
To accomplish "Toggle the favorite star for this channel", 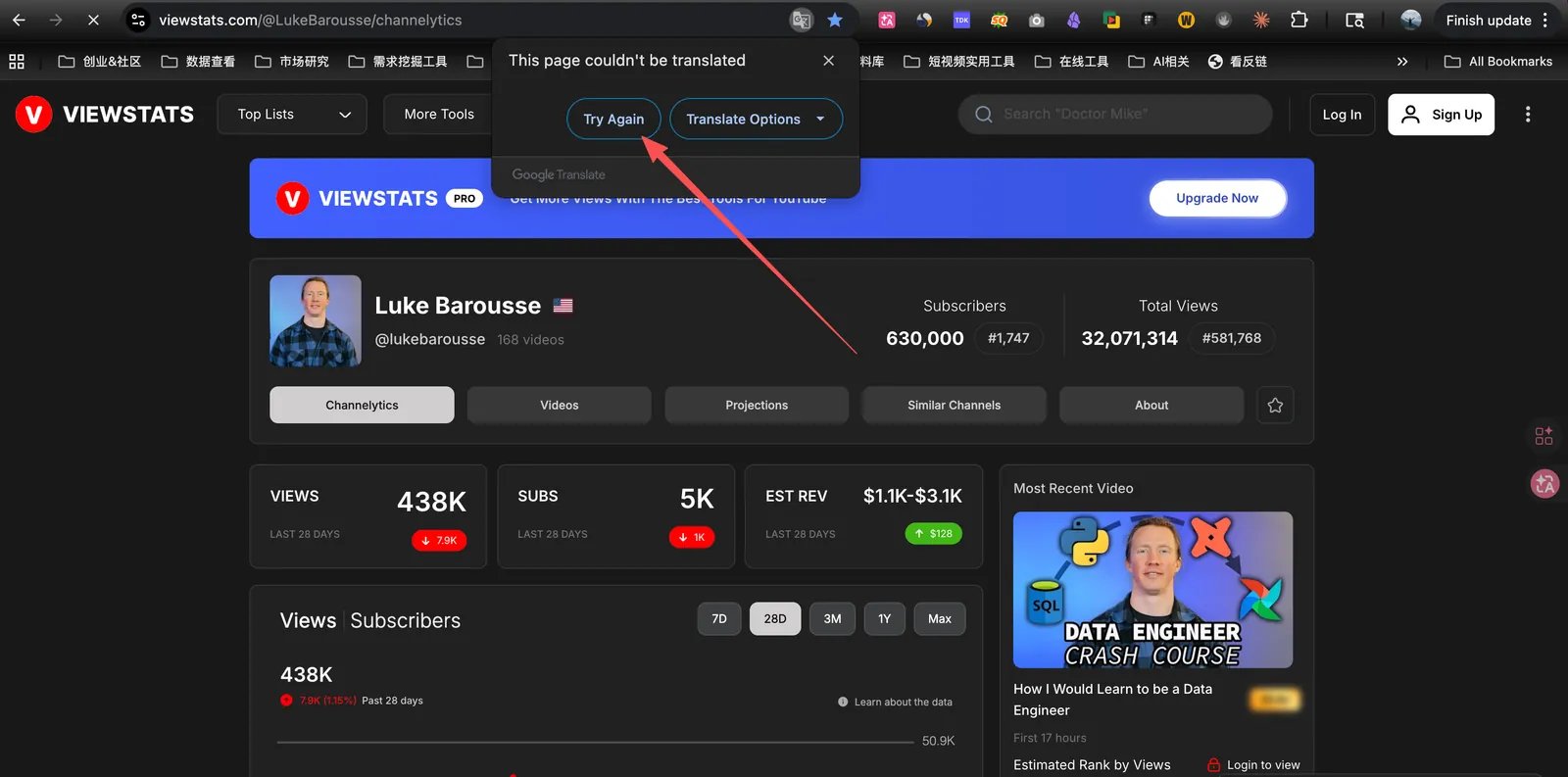I will [x=1275, y=405].
